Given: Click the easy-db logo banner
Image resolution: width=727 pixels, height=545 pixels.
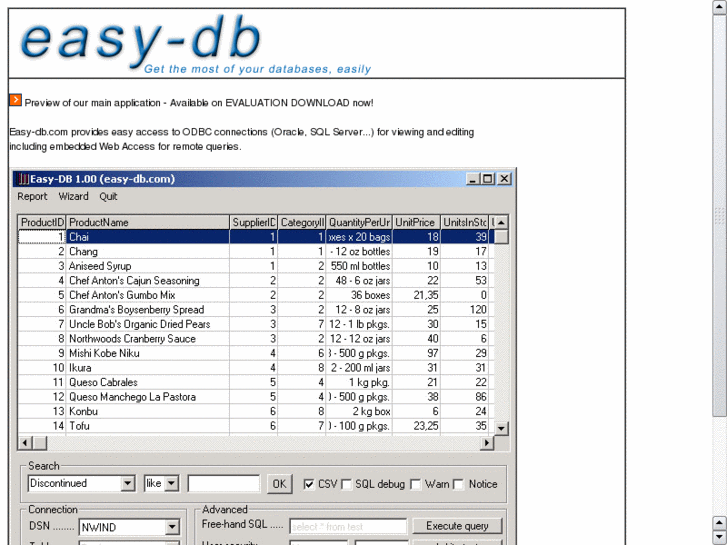Looking at the screenshot, I should pos(195,44).
